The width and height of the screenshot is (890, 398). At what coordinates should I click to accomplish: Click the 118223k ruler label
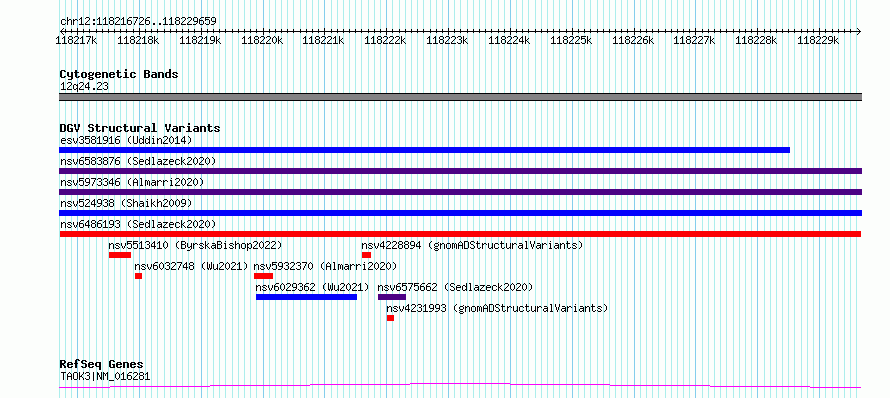(447, 40)
